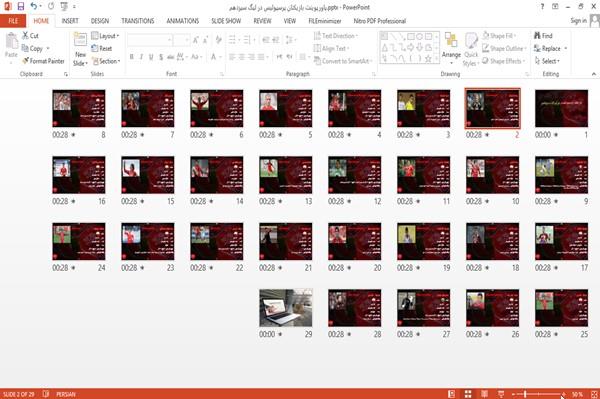Switch to Slide Sorter view icon in status bar
Viewport: 600px width, 399px height.
coord(468,394)
